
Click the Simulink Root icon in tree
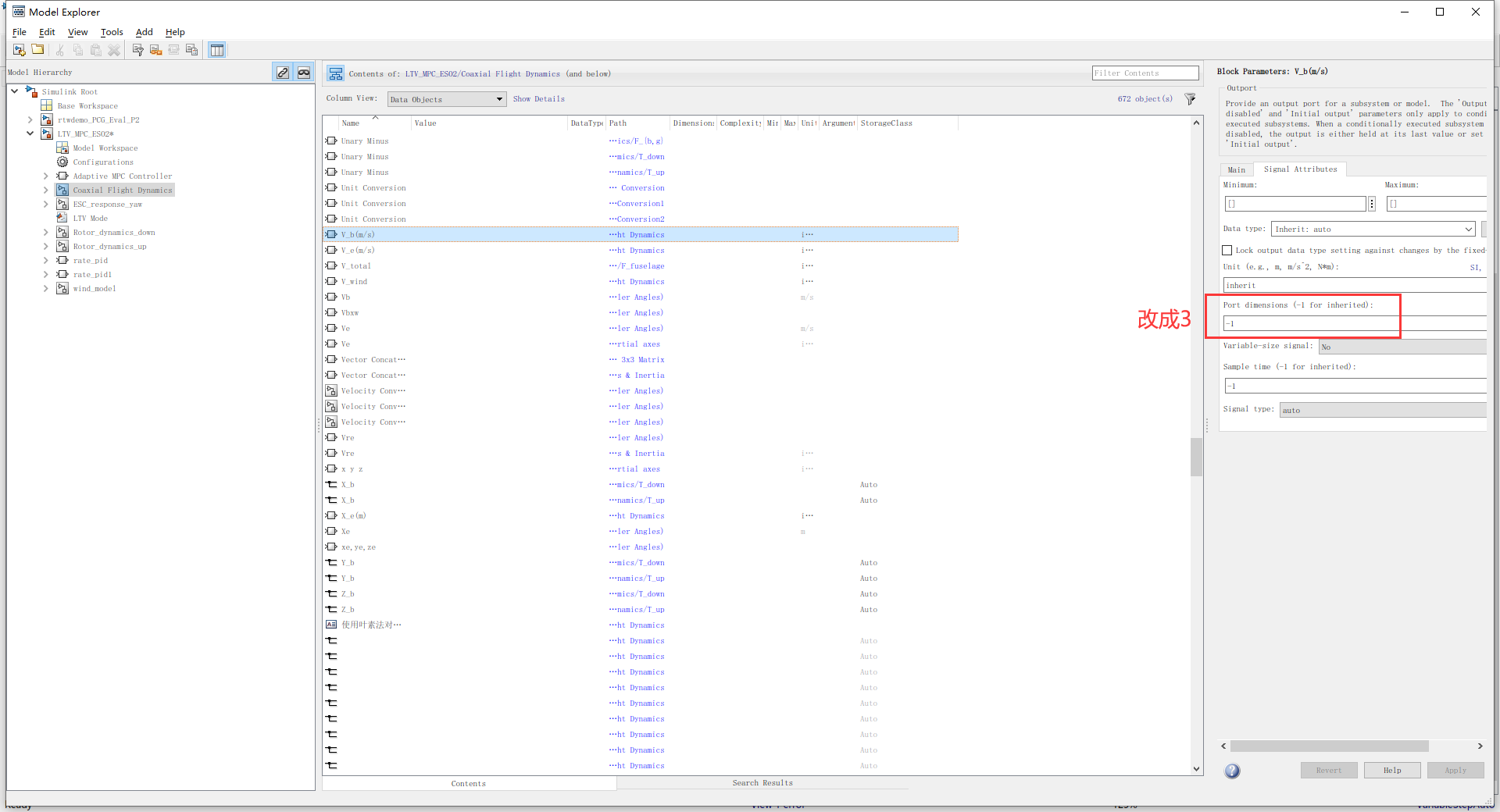tap(31, 91)
